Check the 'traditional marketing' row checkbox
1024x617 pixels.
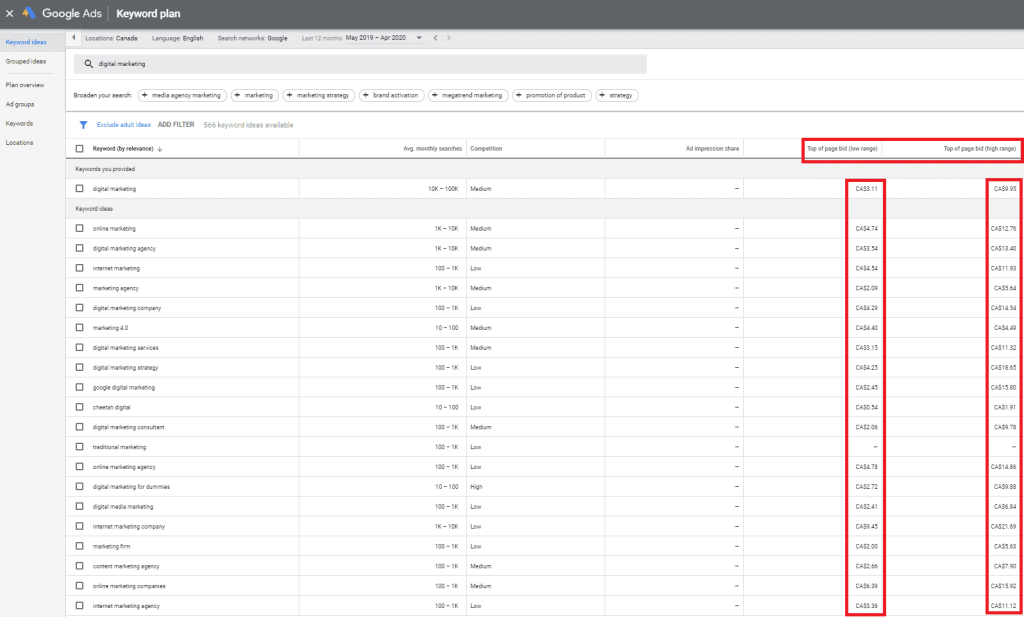coord(80,447)
